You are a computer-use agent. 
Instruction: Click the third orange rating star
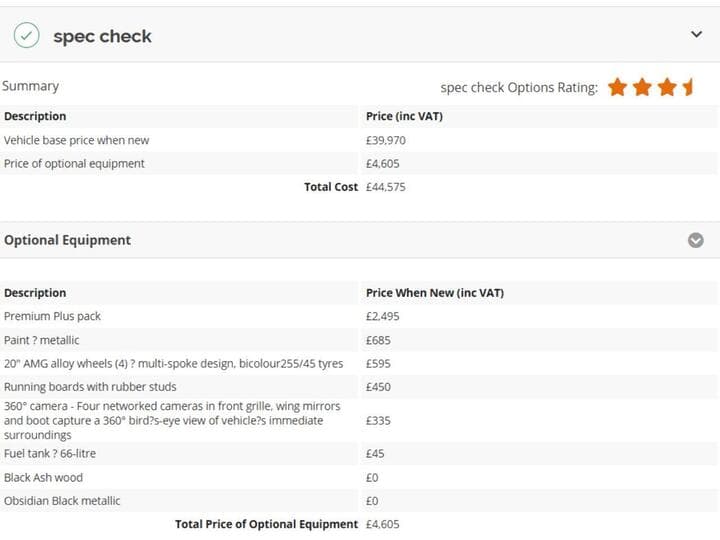667,87
